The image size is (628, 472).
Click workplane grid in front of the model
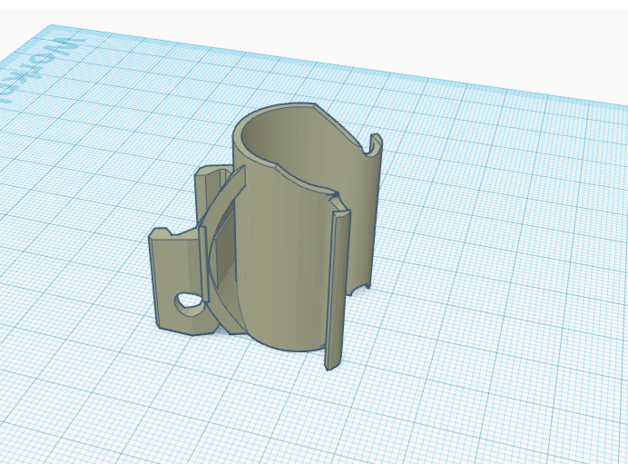(x=300, y=420)
